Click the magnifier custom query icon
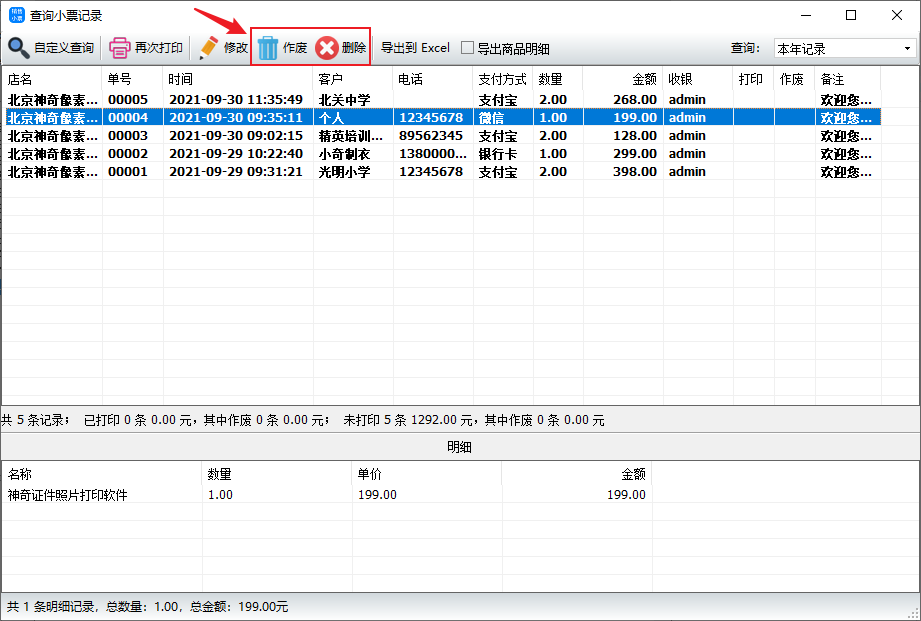921x621 pixels. point(19,48)
